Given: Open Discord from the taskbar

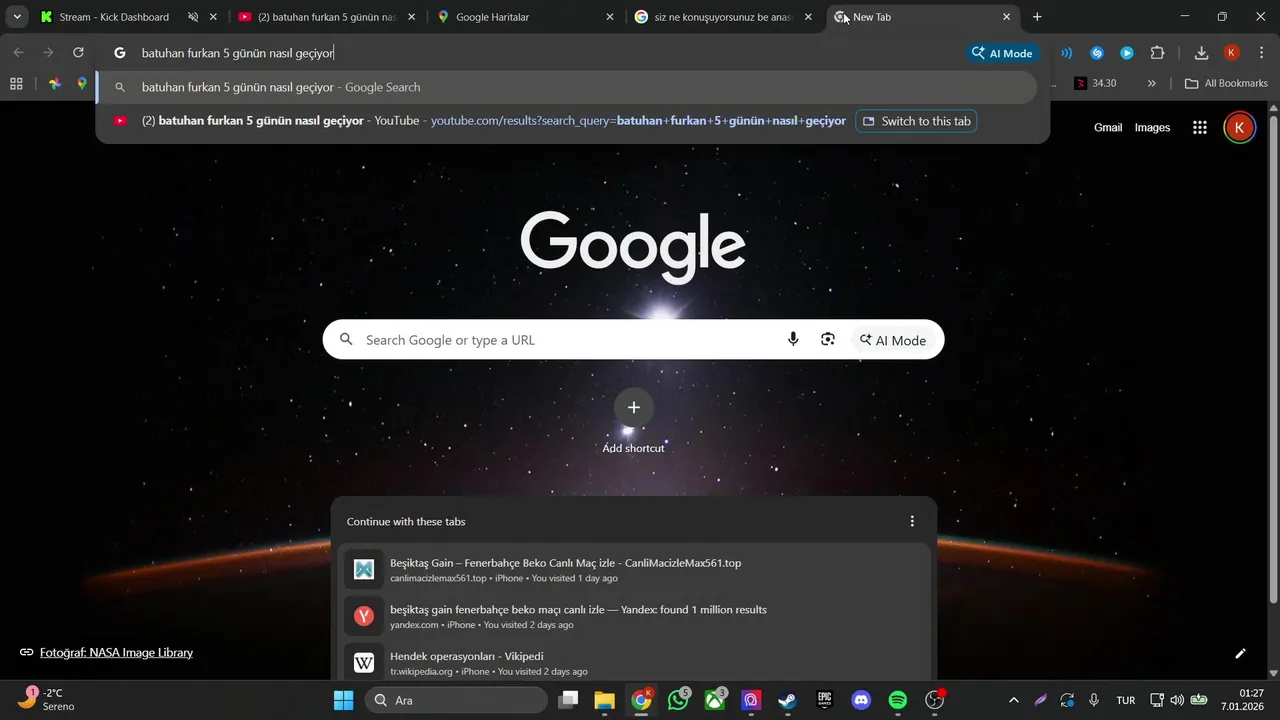Looking at the screenshot, I should coord(861,700).
